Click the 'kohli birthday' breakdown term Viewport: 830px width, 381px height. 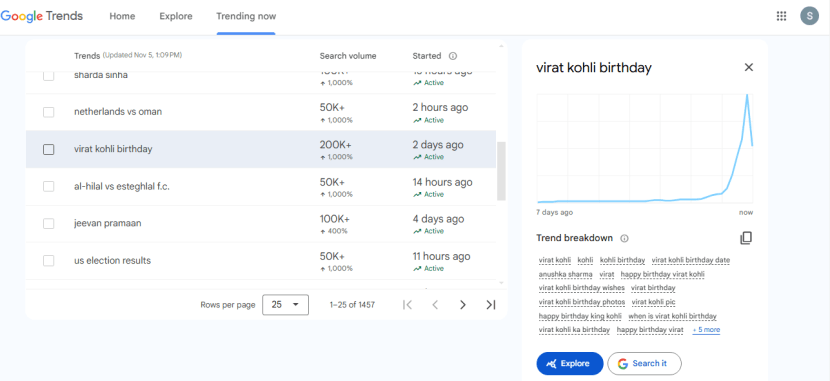[x=622, y=260]
